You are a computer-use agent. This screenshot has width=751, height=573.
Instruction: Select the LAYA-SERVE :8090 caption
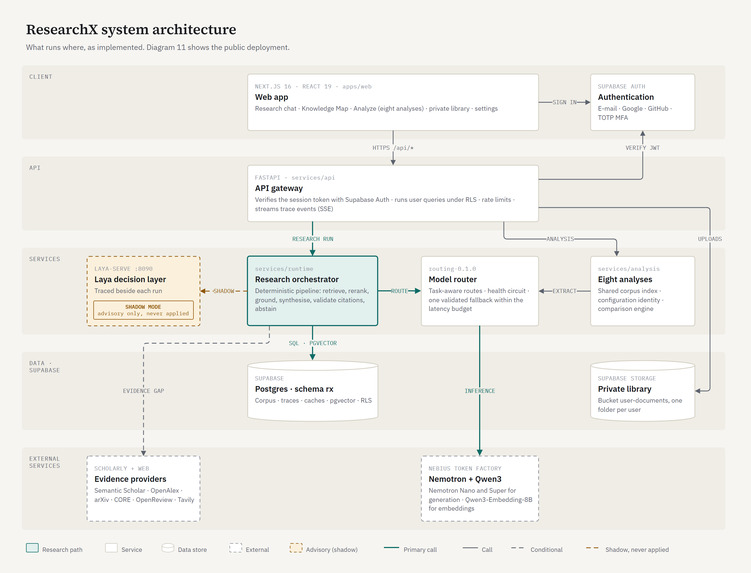pyautogui.click(x=124, y=269)
